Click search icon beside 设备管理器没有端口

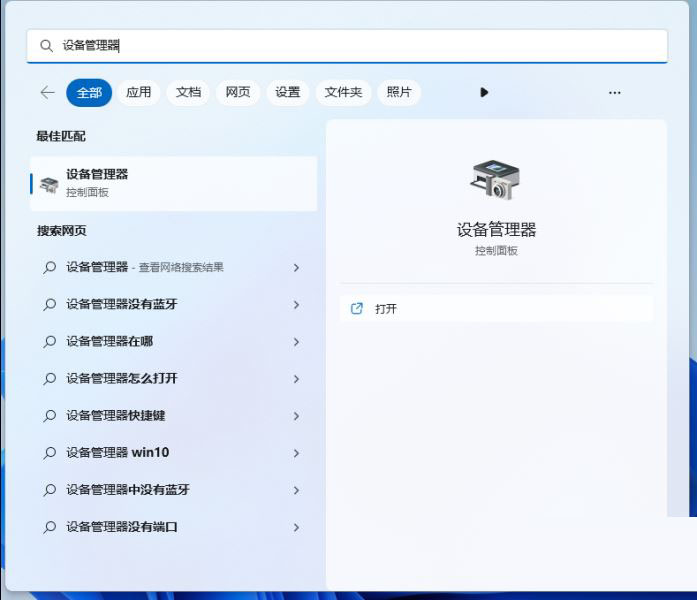coord(49,527)
